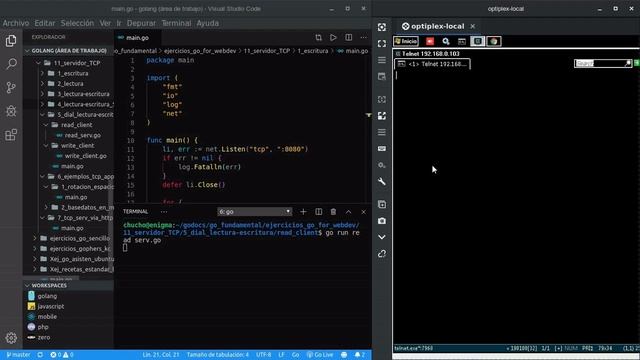Open the Depurar menu
The width and height of the screenshot is (640, 360).
click(141, 23)
